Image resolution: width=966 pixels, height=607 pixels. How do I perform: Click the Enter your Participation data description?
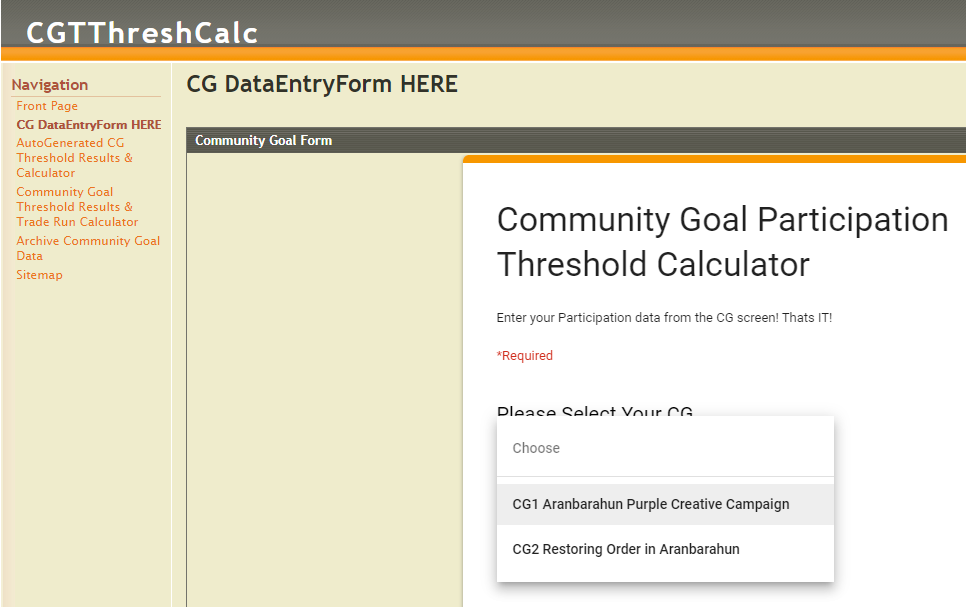click(664, 317)
